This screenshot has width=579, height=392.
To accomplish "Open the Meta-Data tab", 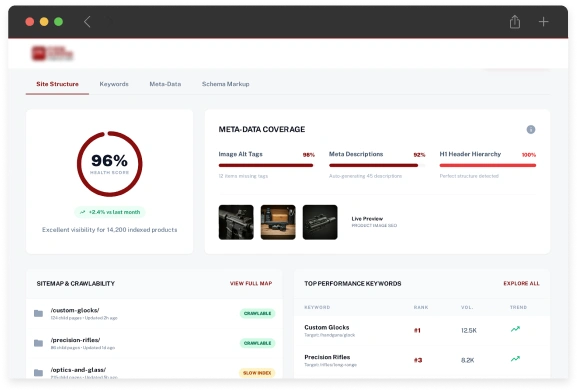I will tap(165, 84).
